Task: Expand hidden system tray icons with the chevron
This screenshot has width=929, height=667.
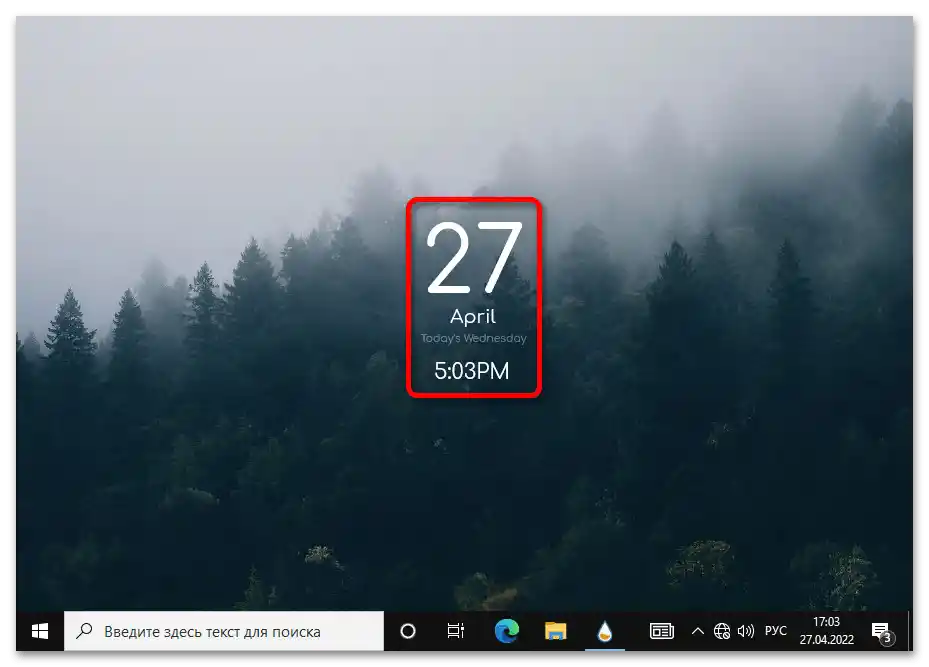Action: [698, 631]
